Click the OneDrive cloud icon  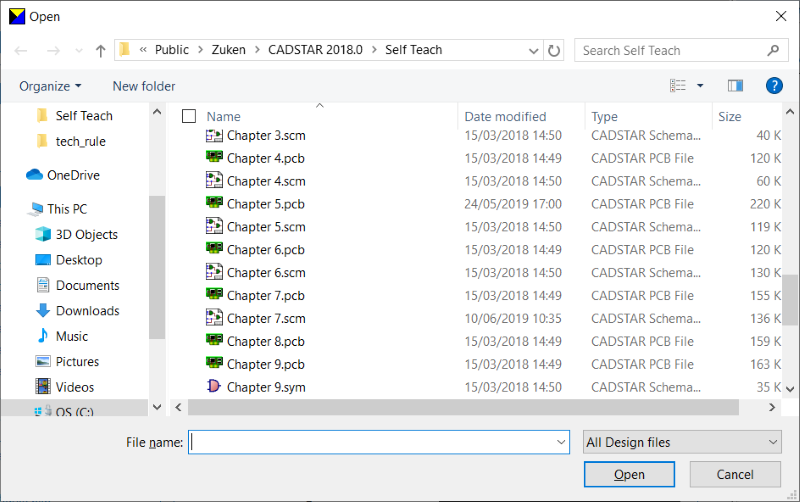tap(34, 175)
